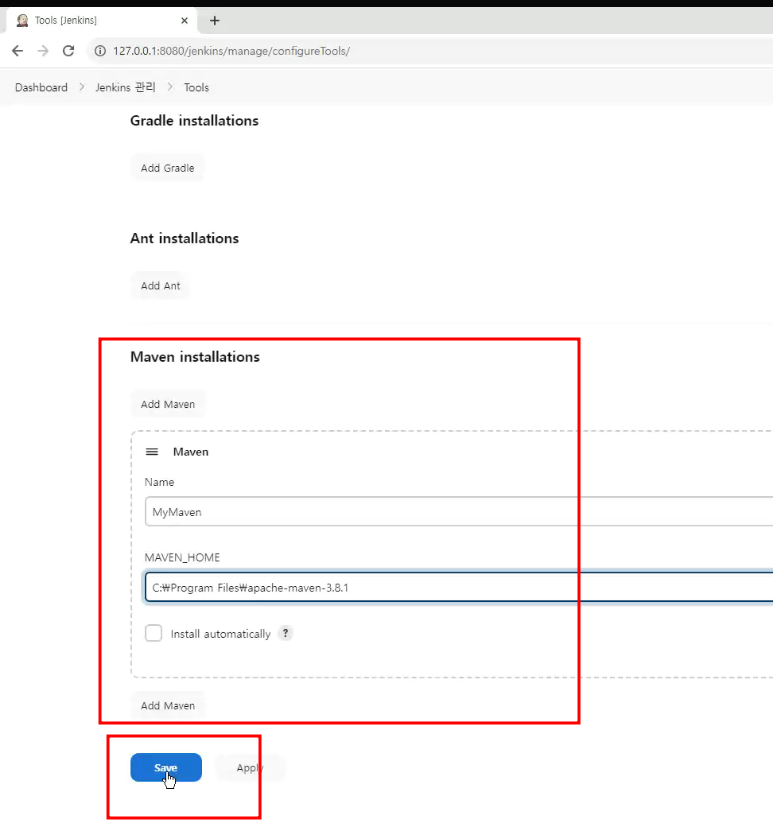The width and height of the screenshot is (773, 836).
Task: Expand chevron after Jenkins 관리 breadcrumb
Action: click(x=170, y=87)
